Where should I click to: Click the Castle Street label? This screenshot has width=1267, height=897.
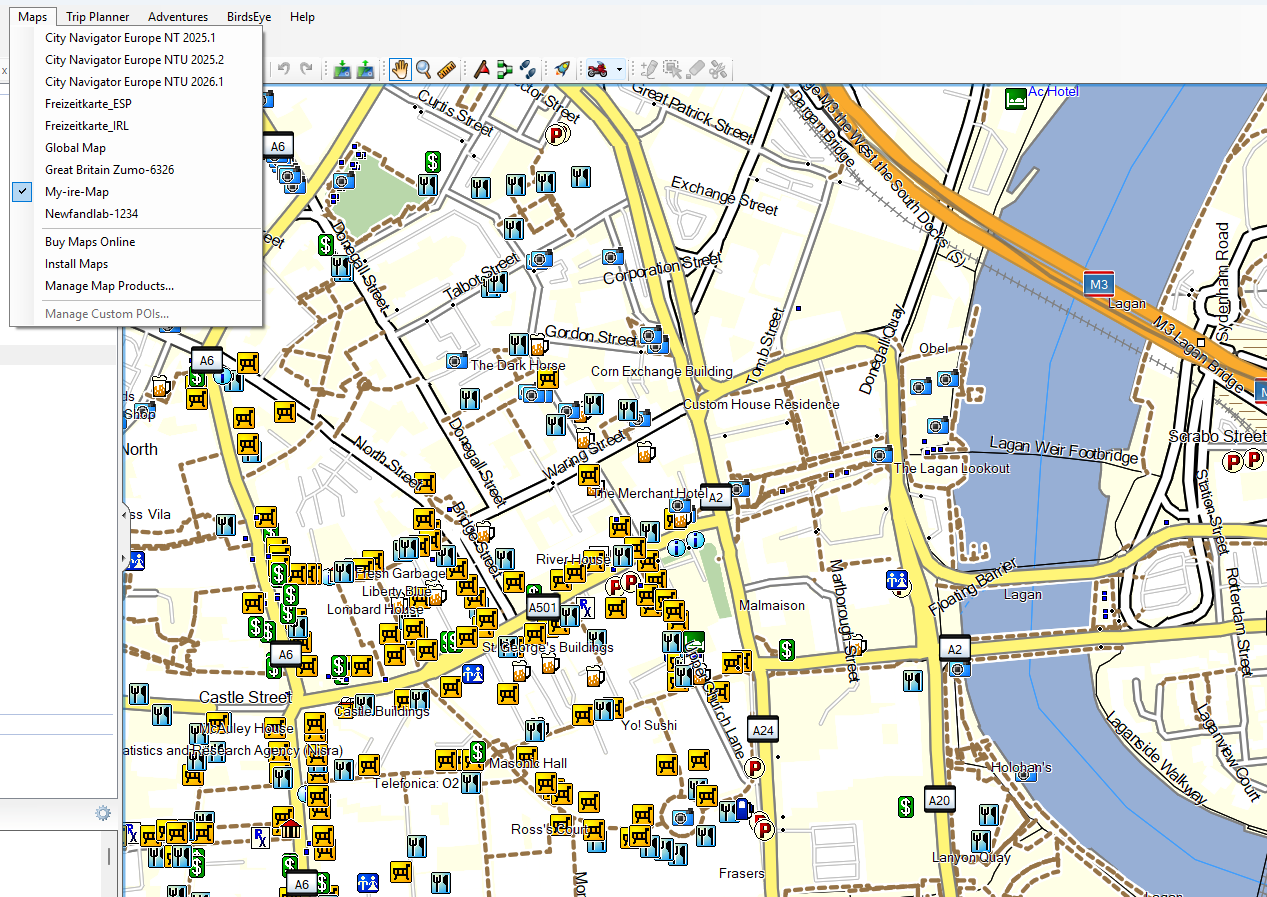(245, 697)
